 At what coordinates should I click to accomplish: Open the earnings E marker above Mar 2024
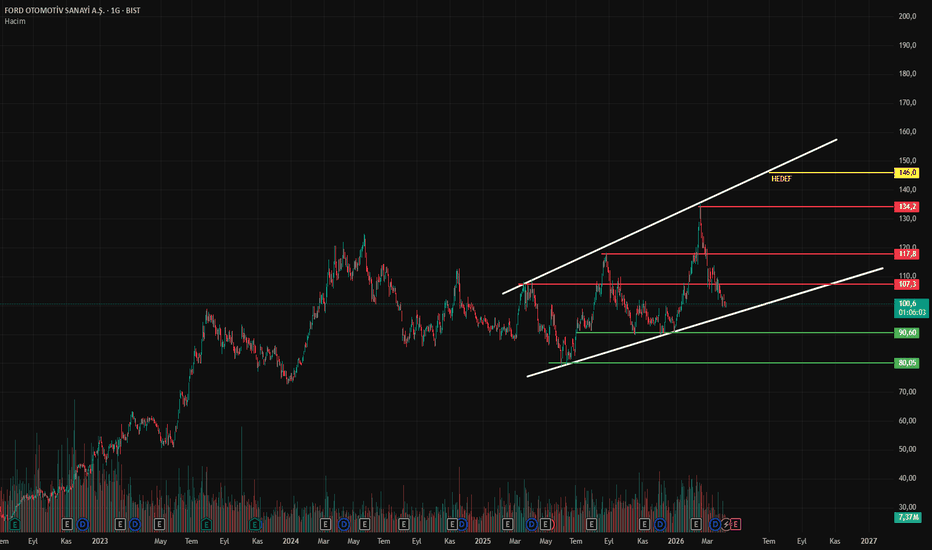pos(325,524)
